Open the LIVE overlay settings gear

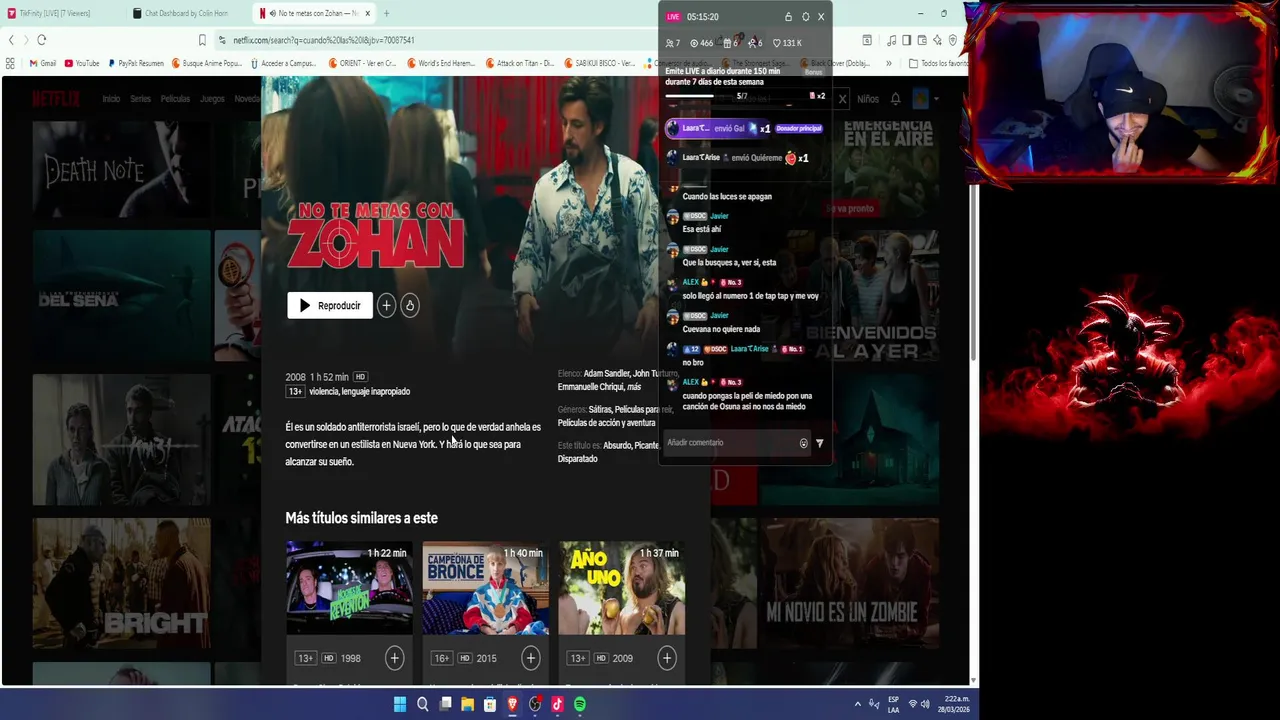pos(805,17)
